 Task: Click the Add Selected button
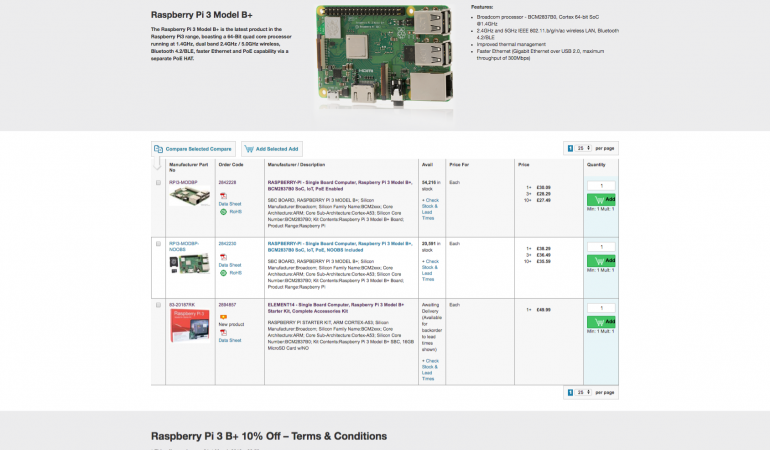[x=272, y=149]
